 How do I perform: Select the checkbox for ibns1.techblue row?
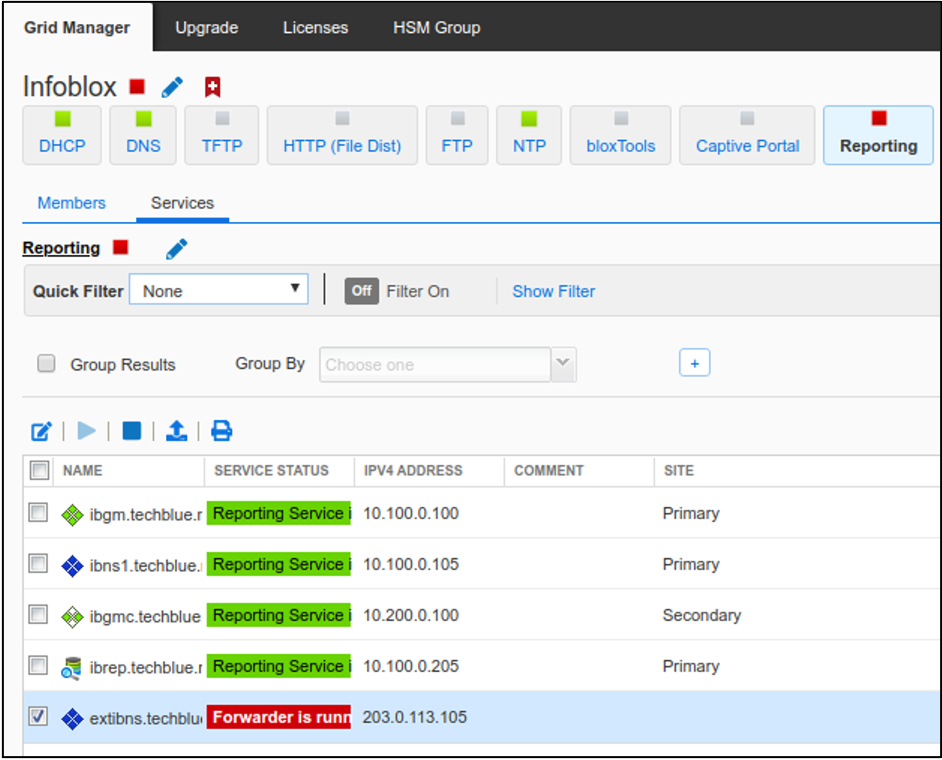pos(38,564)
